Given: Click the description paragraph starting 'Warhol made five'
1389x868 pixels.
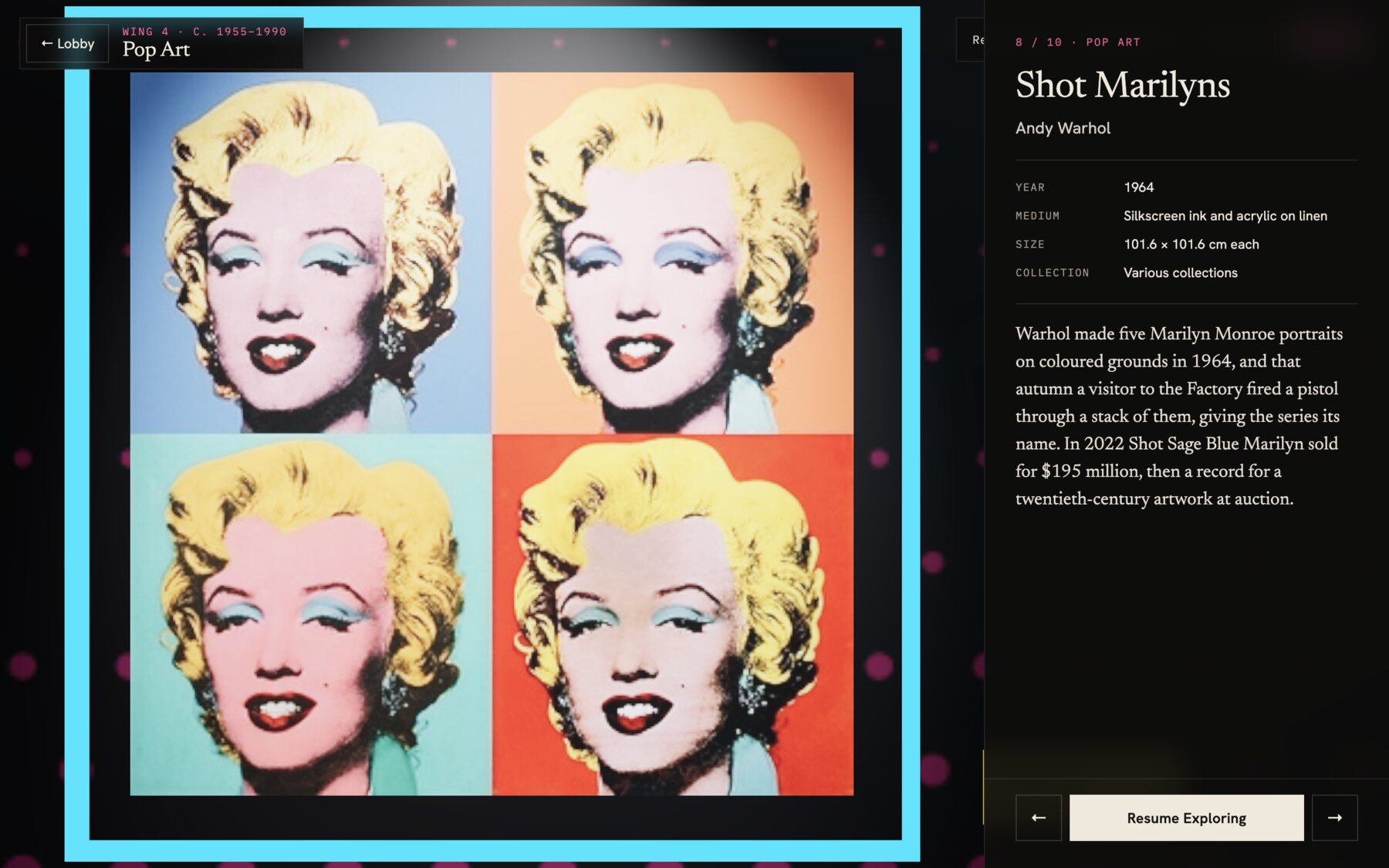Looking at the screenshot, I should click(x=1179, y=416).
